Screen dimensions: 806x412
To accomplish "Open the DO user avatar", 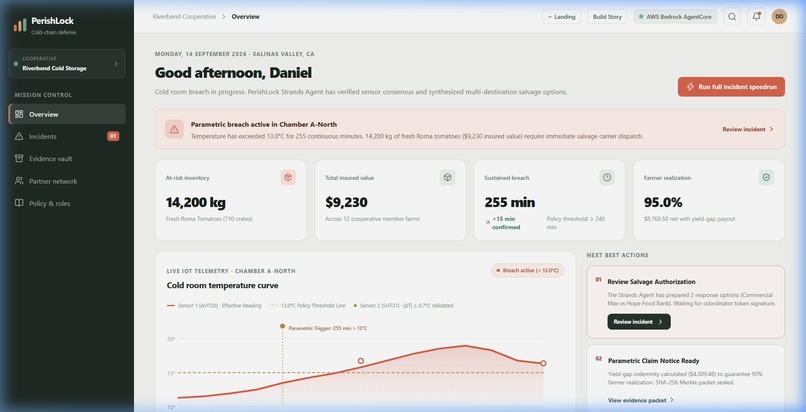I will pyautogui.click(x=779, y=16).
